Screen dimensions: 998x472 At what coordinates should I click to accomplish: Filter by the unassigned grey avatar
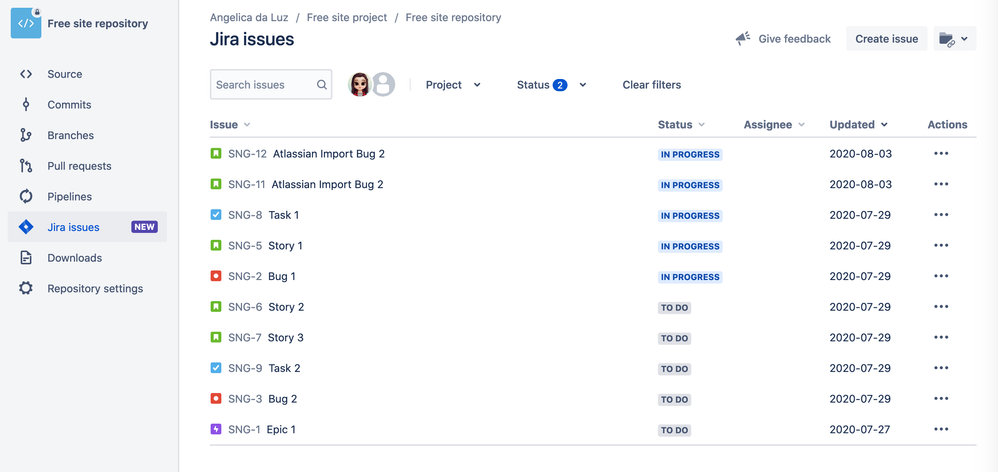[383, 85]
